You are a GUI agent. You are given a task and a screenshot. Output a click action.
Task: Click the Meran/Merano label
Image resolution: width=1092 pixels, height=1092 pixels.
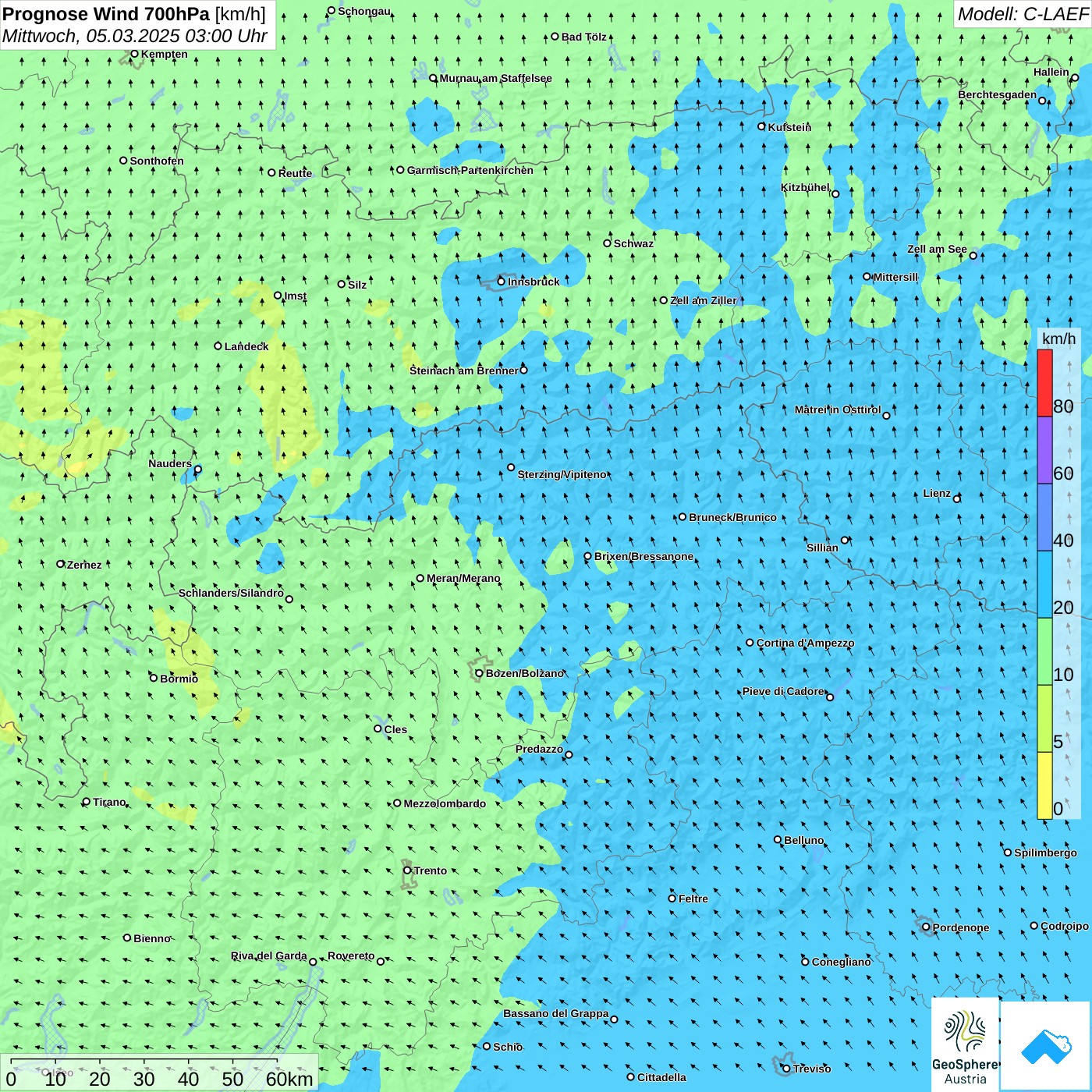tap(463, 578)
